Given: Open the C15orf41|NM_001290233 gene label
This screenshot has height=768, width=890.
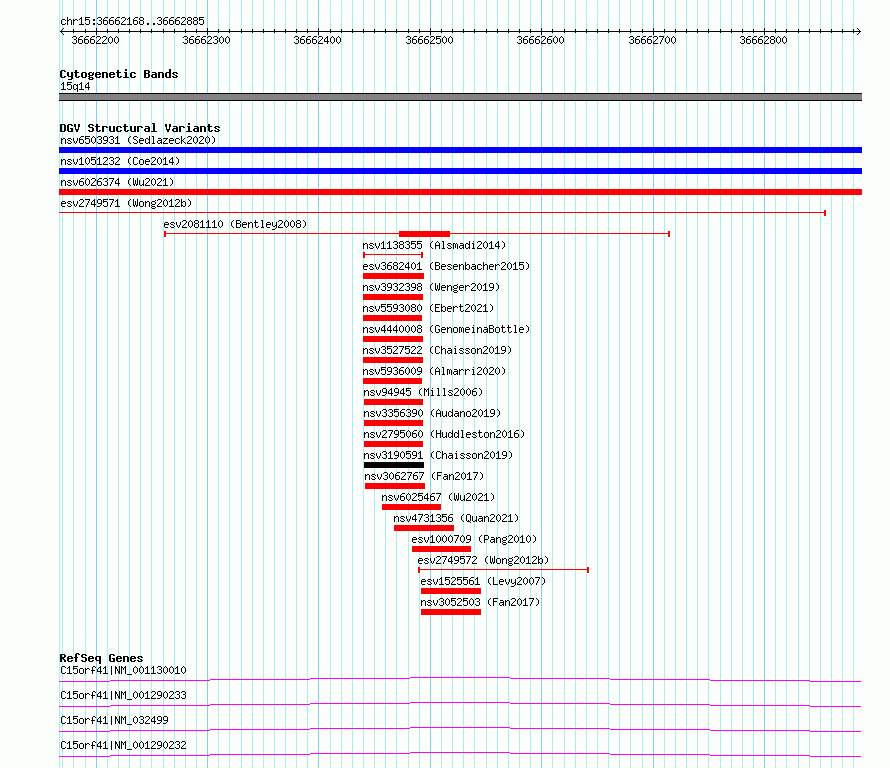Looking at the screenshot, I should click(123, 695).
